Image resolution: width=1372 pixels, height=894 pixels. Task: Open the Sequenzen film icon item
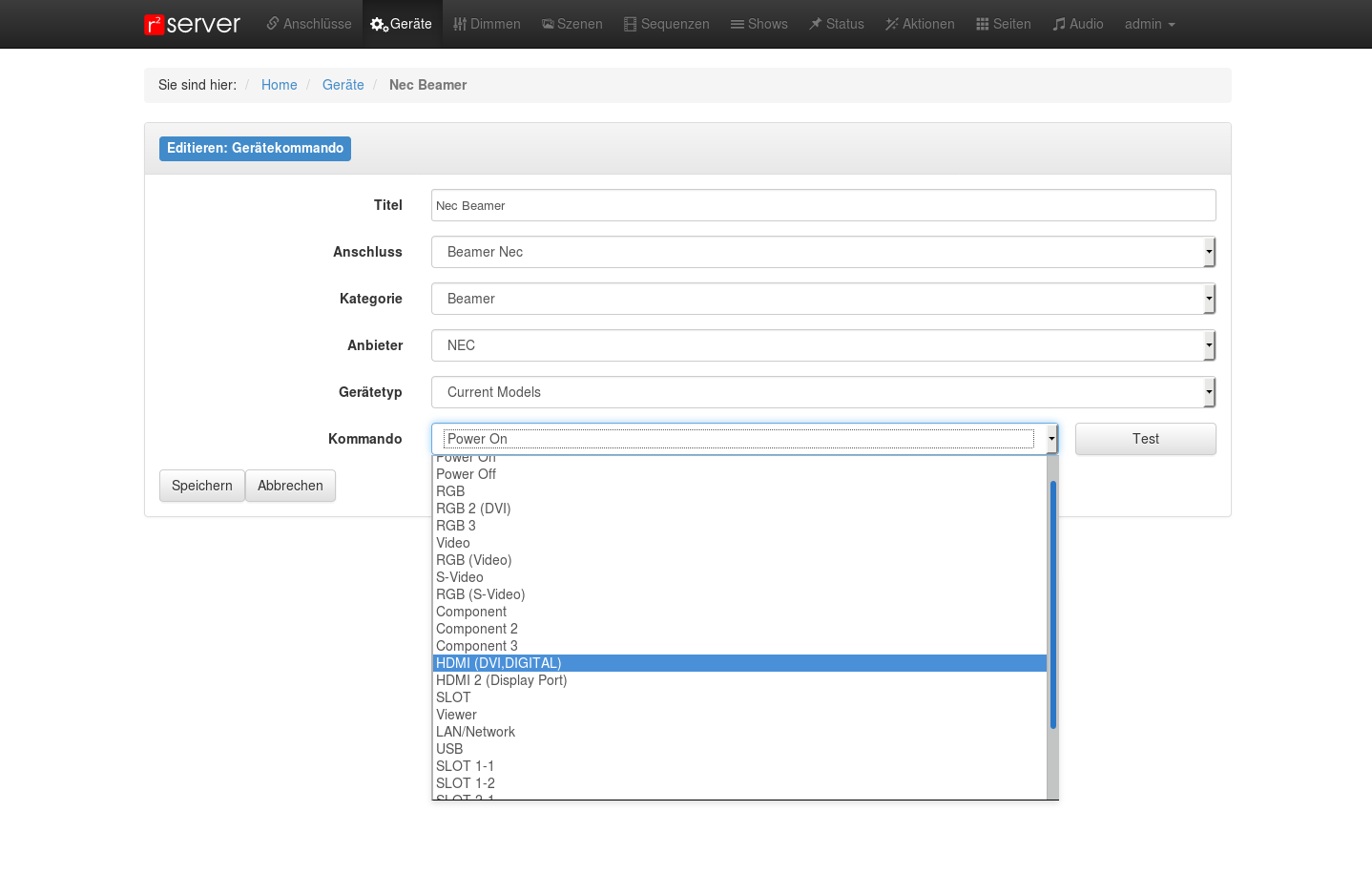(x=666, y=24)
